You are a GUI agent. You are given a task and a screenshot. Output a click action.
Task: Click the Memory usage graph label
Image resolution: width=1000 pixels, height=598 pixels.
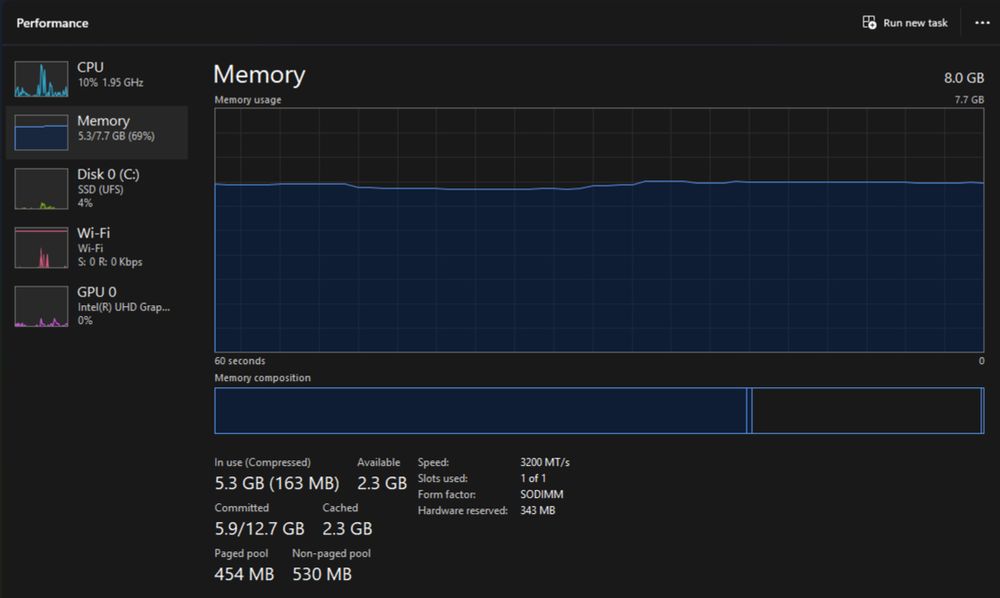[x=247, y=99]
